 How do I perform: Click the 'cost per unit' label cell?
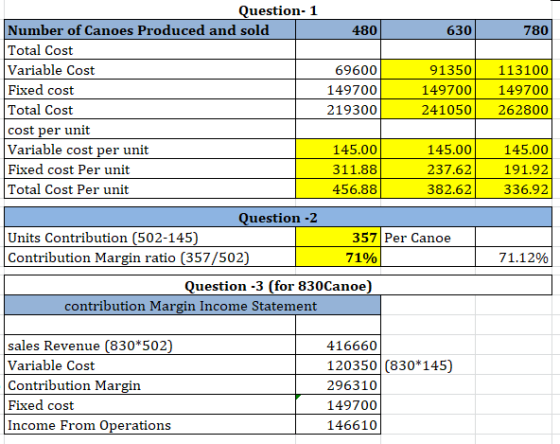[150, 129]
